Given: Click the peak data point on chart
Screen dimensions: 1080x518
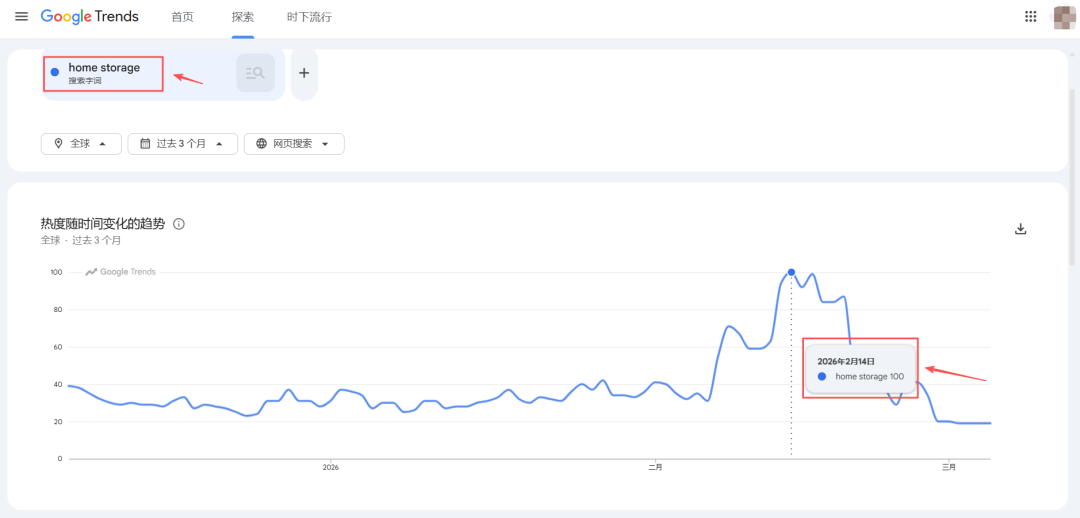Looking at the screenshot, I should [x=791, y=272].
